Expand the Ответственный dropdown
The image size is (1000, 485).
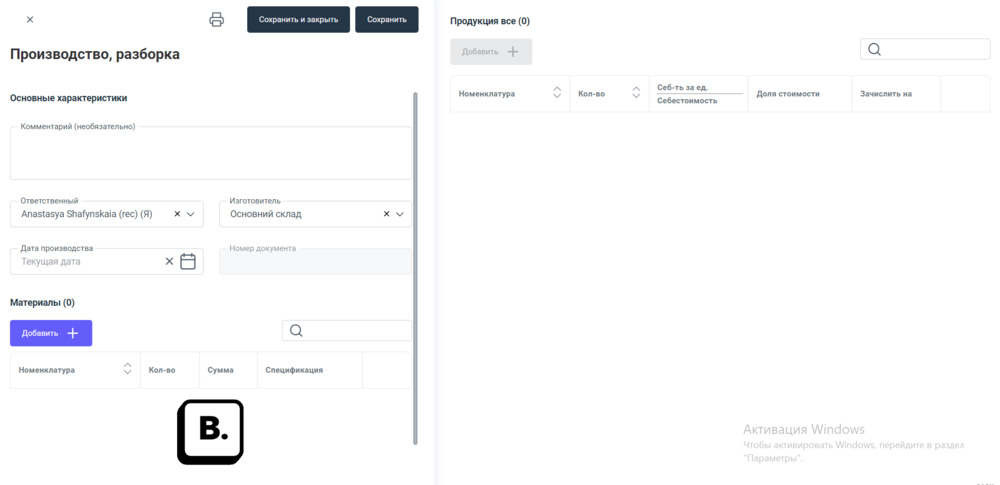click(x=191, y=214)
